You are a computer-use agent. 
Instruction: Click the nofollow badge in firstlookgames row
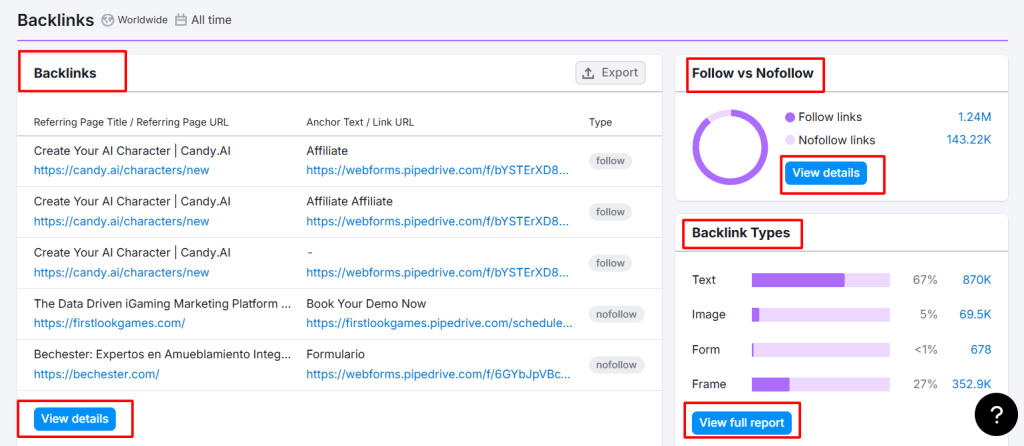point(616,314)
